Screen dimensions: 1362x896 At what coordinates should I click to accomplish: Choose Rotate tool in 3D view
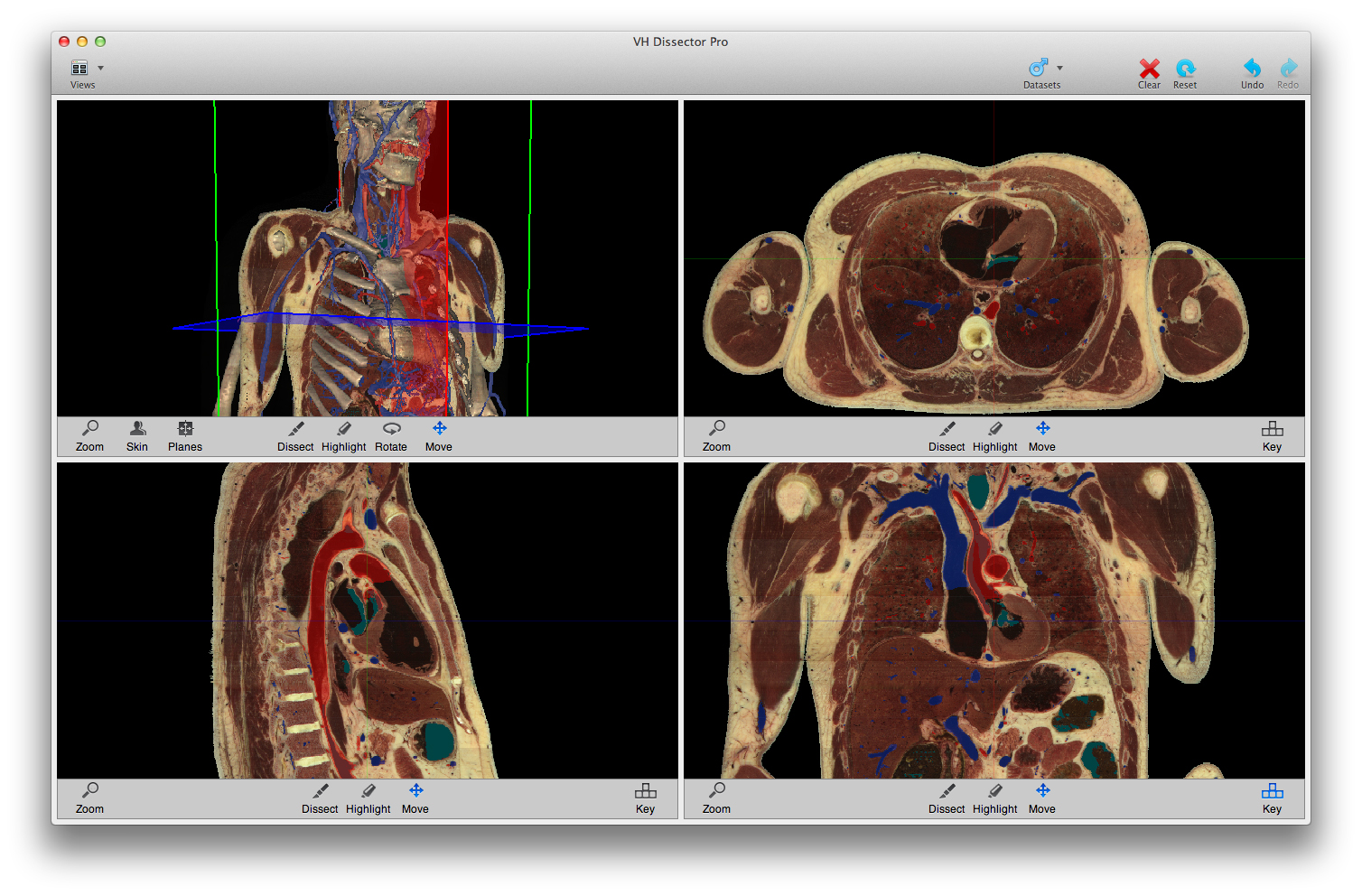[391, 435]
